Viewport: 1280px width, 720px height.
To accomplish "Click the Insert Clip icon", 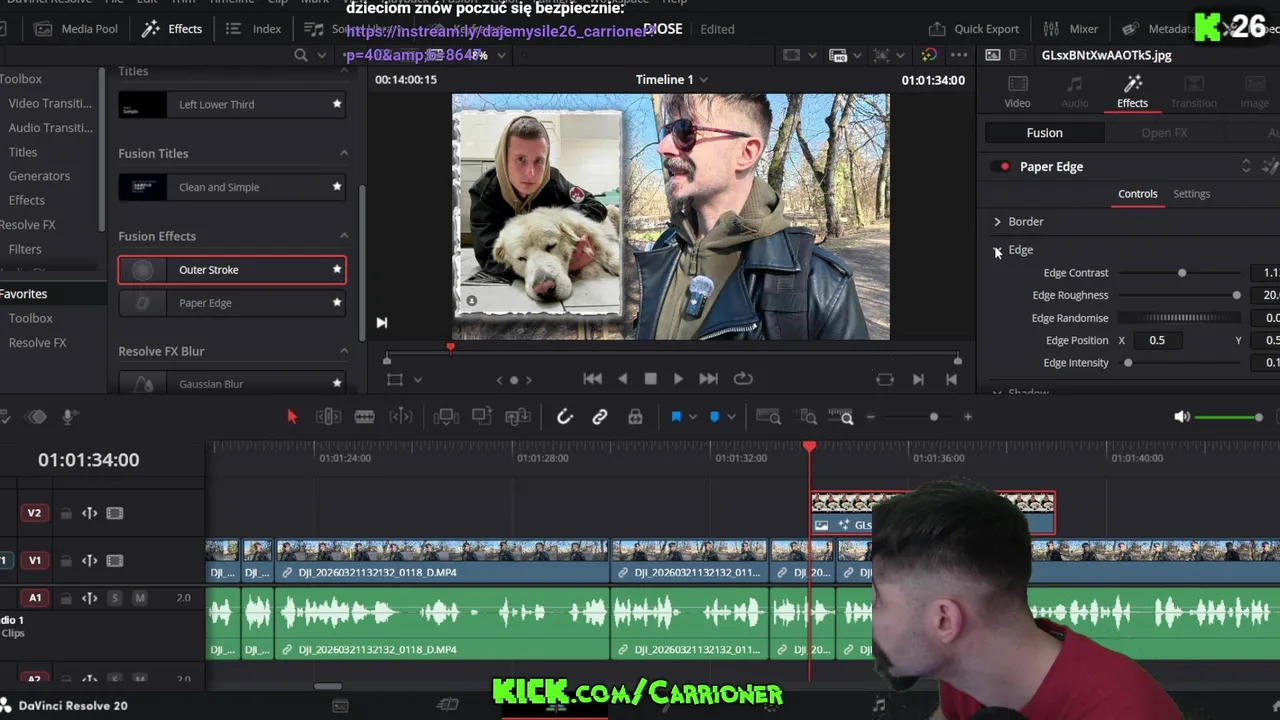I will coord(446,417).
